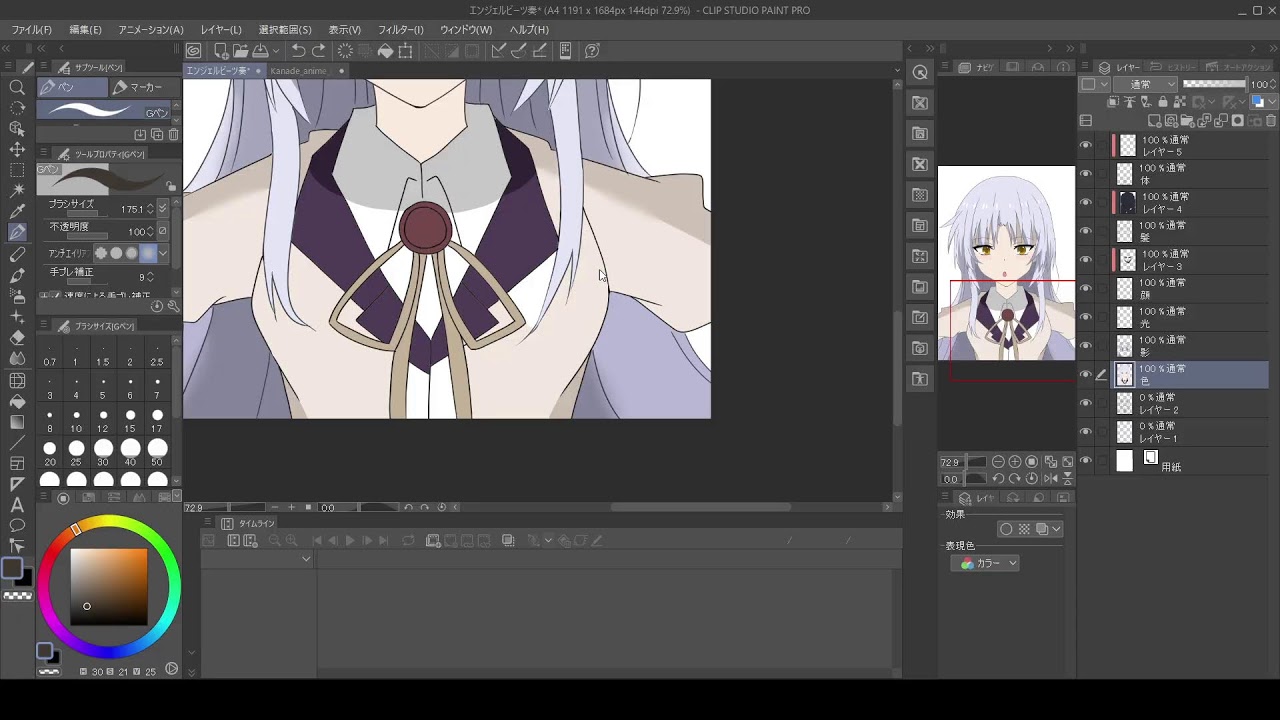Click the Redo arrow in the command bar
Viewport: 1280px width, 720px height.
click(x=319, y=51)
